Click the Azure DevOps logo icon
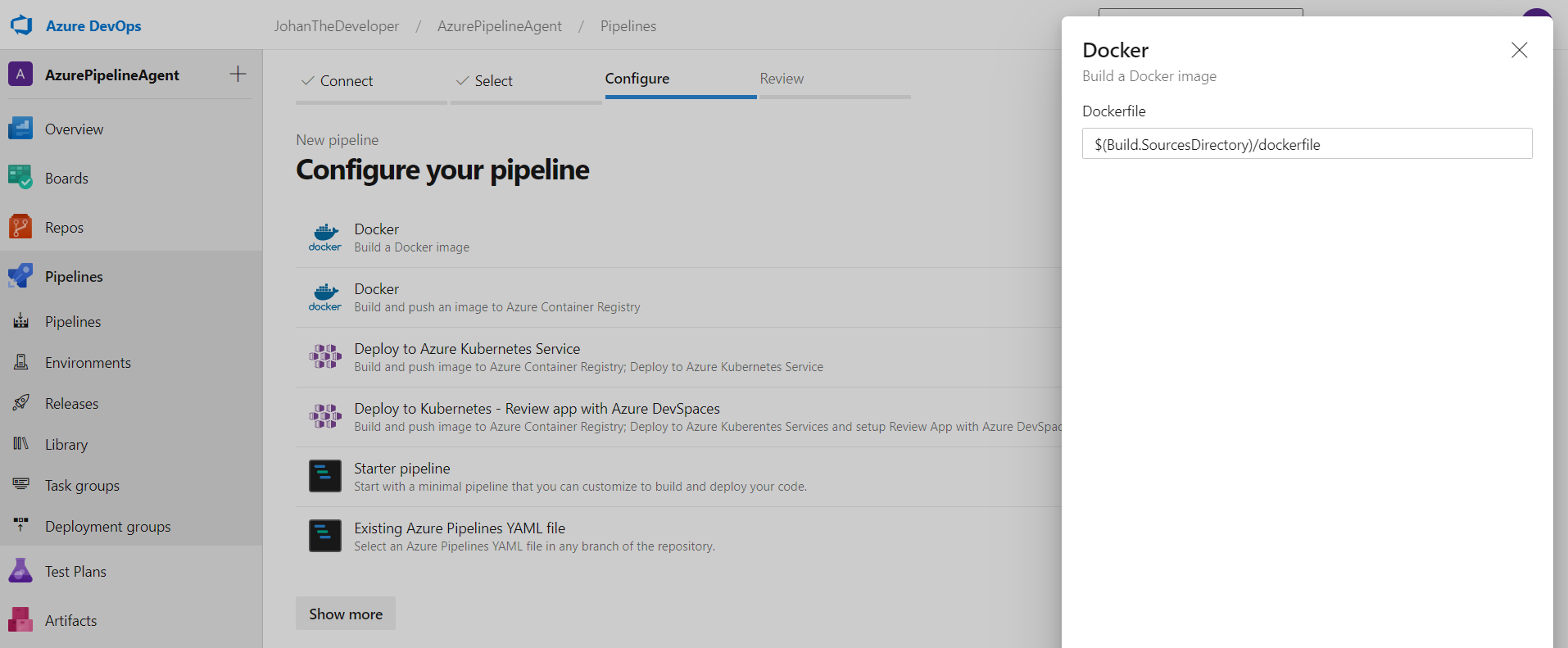 tap(21, 25)
